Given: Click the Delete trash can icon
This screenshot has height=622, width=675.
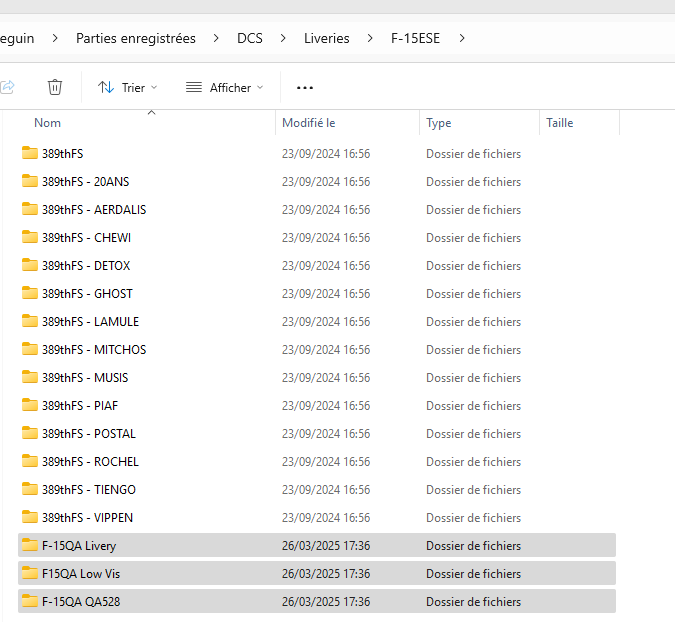Looking at the screenshot, I should pos(55,87).
